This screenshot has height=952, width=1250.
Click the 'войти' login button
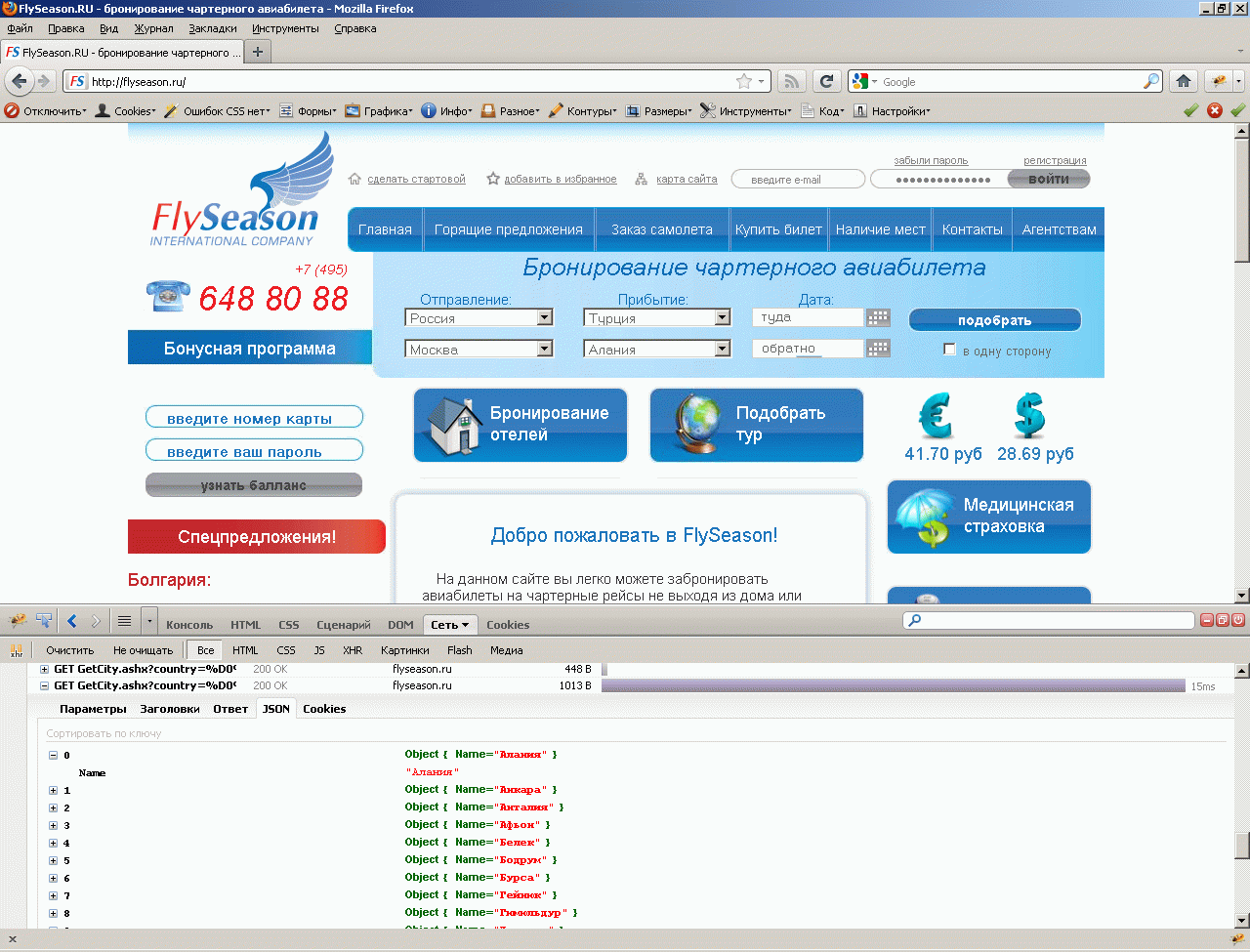click(x=1049, y=179)
